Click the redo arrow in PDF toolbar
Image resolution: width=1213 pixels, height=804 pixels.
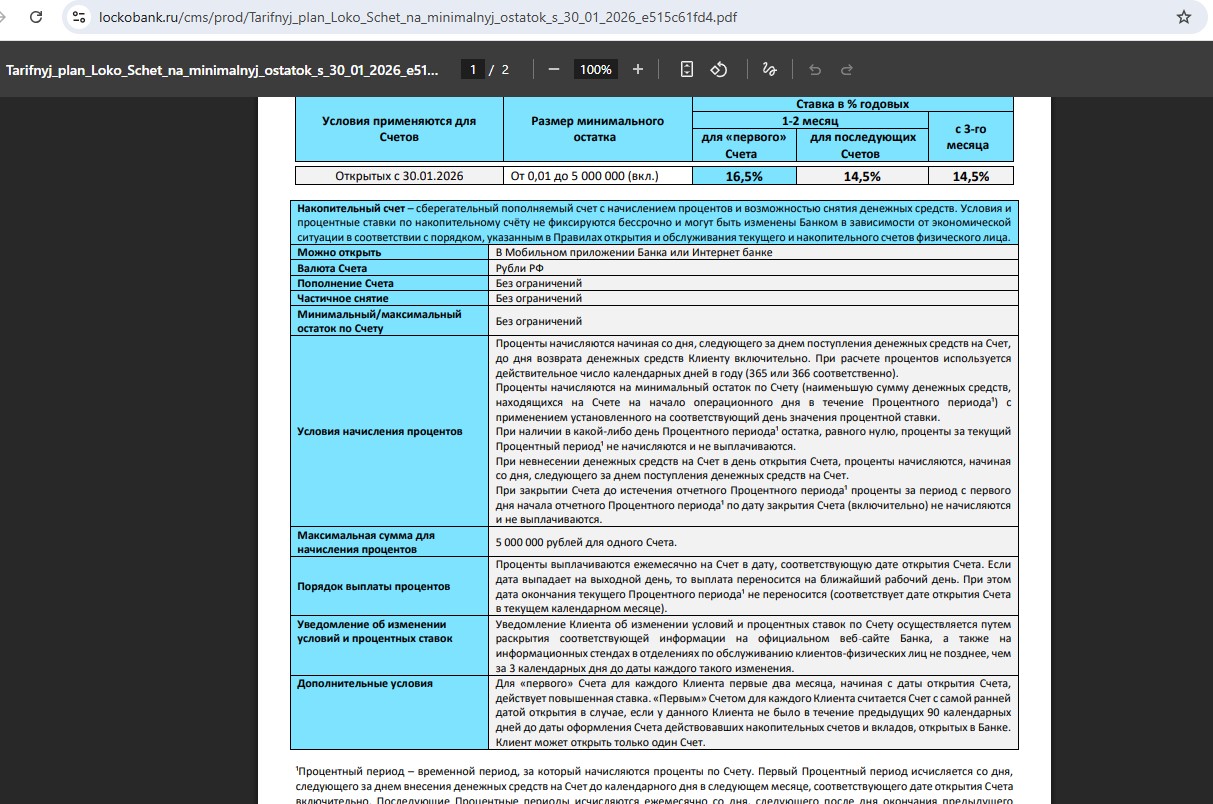(847, 69)
